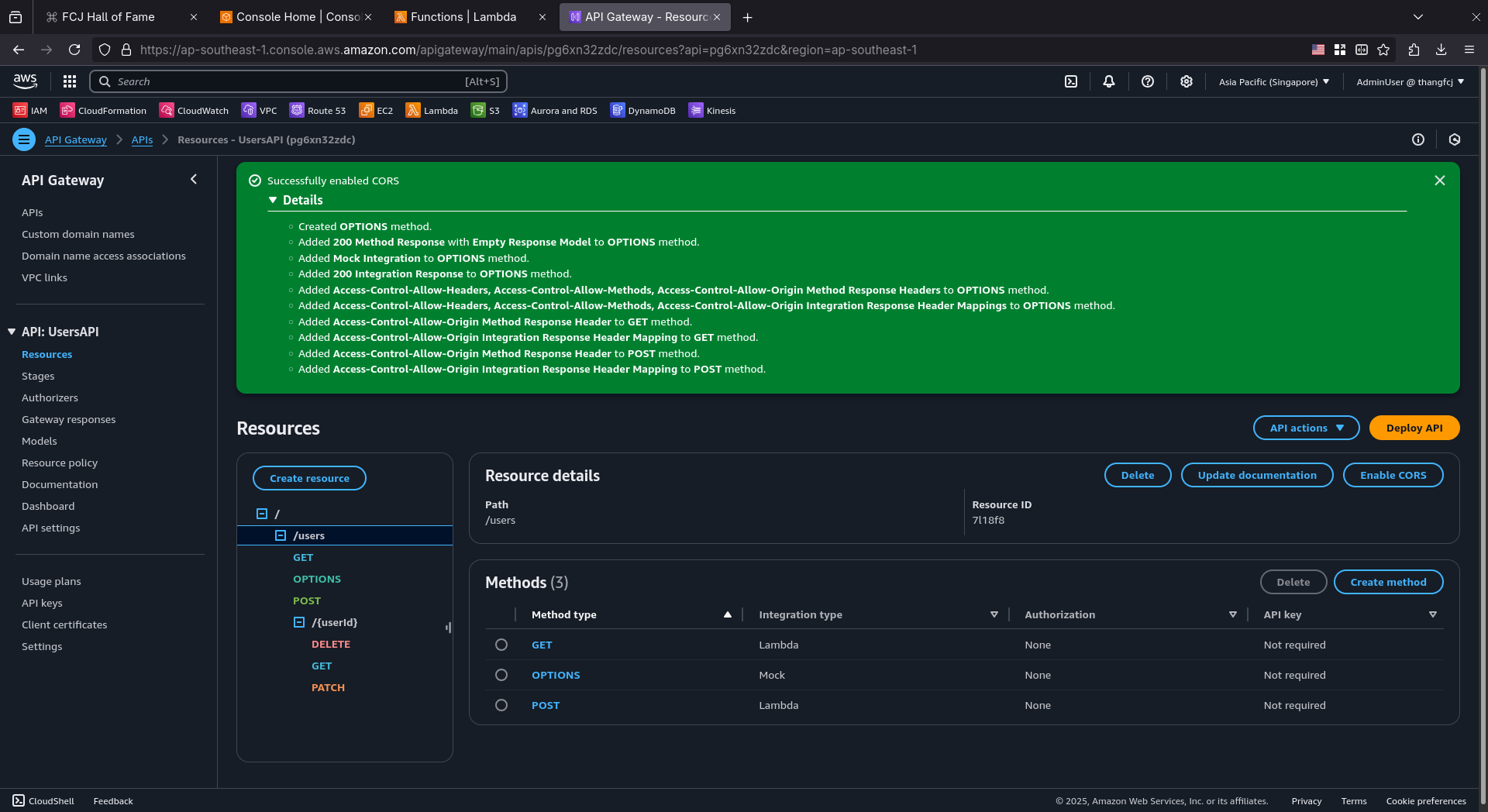Click the Enable CORS button
Viewport: 1488px width, 812px height.
1393,475
